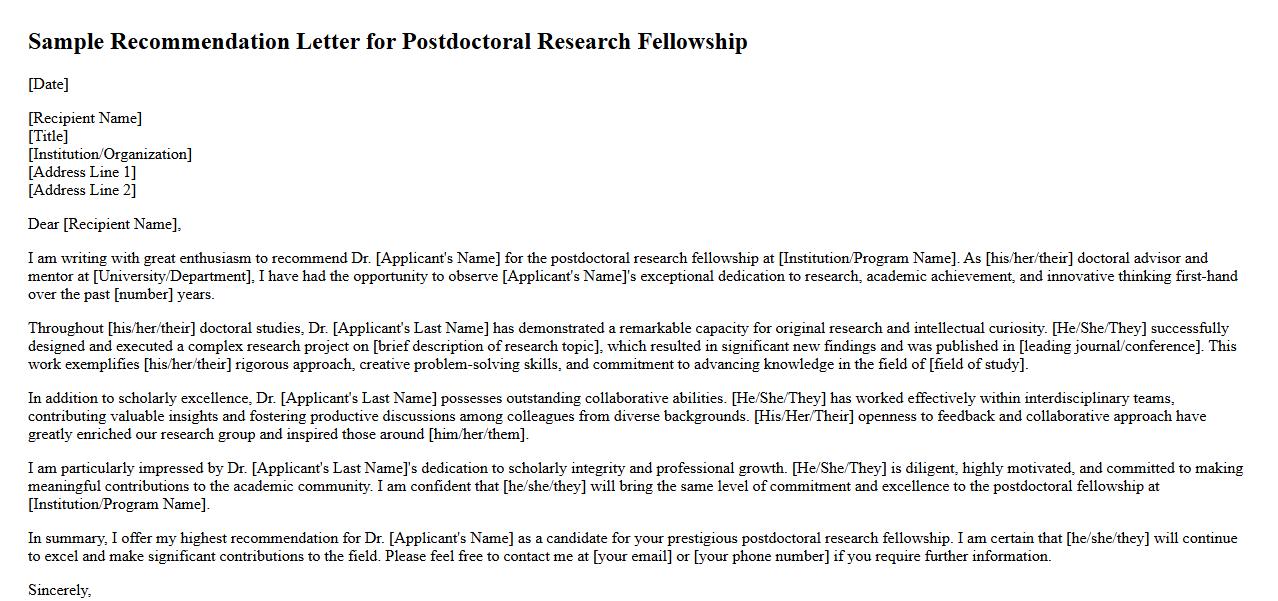The image size is (1278, 601).
Task: Click the [your email] placeholder
Action: 632,556
